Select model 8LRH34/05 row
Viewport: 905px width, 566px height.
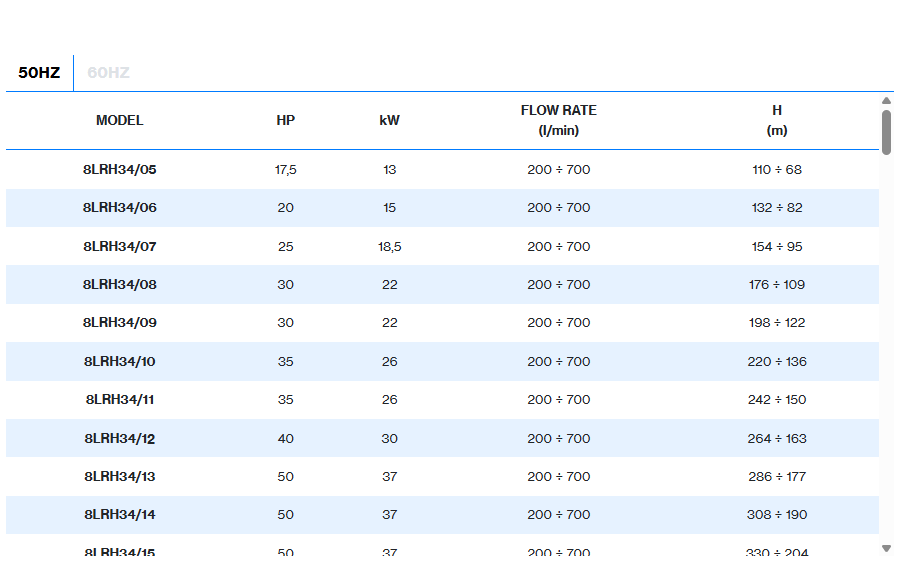[x=119, y=170]
